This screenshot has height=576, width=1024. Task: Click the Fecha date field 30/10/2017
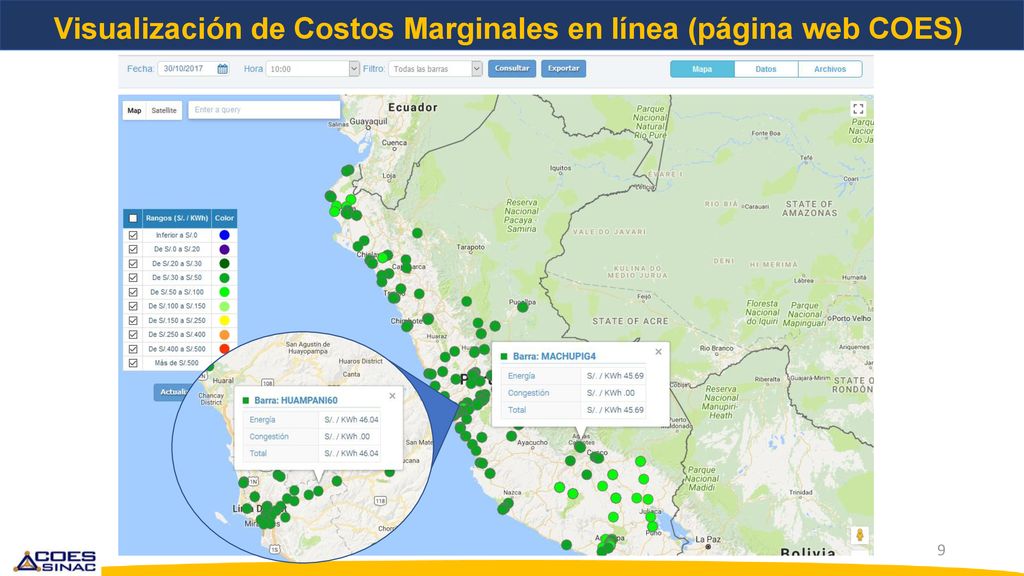tap(187, 69)
